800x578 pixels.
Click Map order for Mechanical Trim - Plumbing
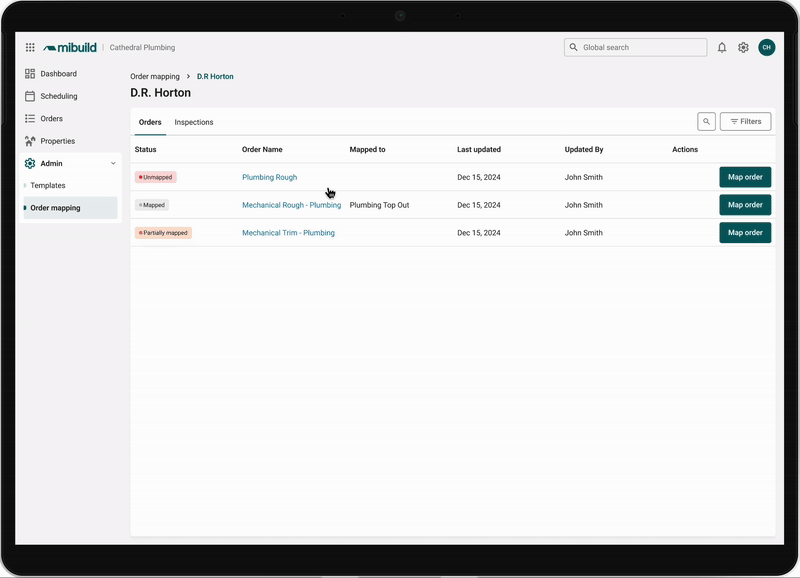745,233
